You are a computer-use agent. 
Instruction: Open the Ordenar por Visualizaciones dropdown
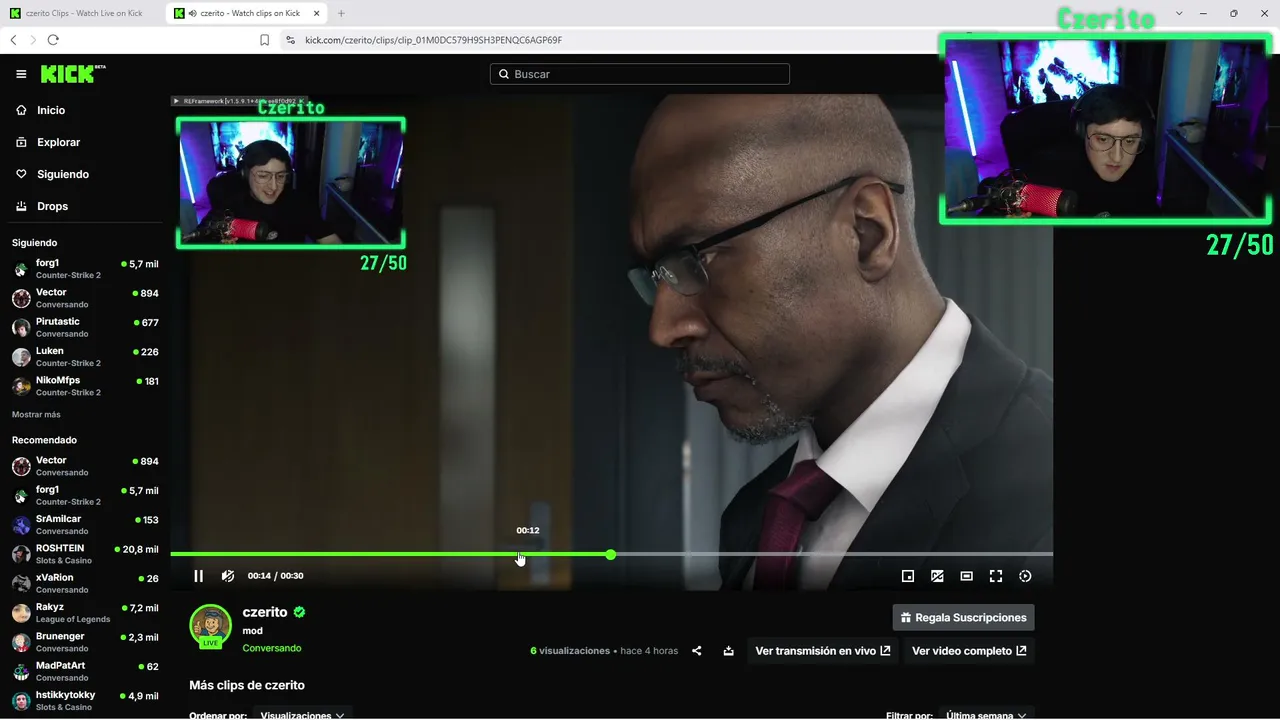click(x=301, y=715)
